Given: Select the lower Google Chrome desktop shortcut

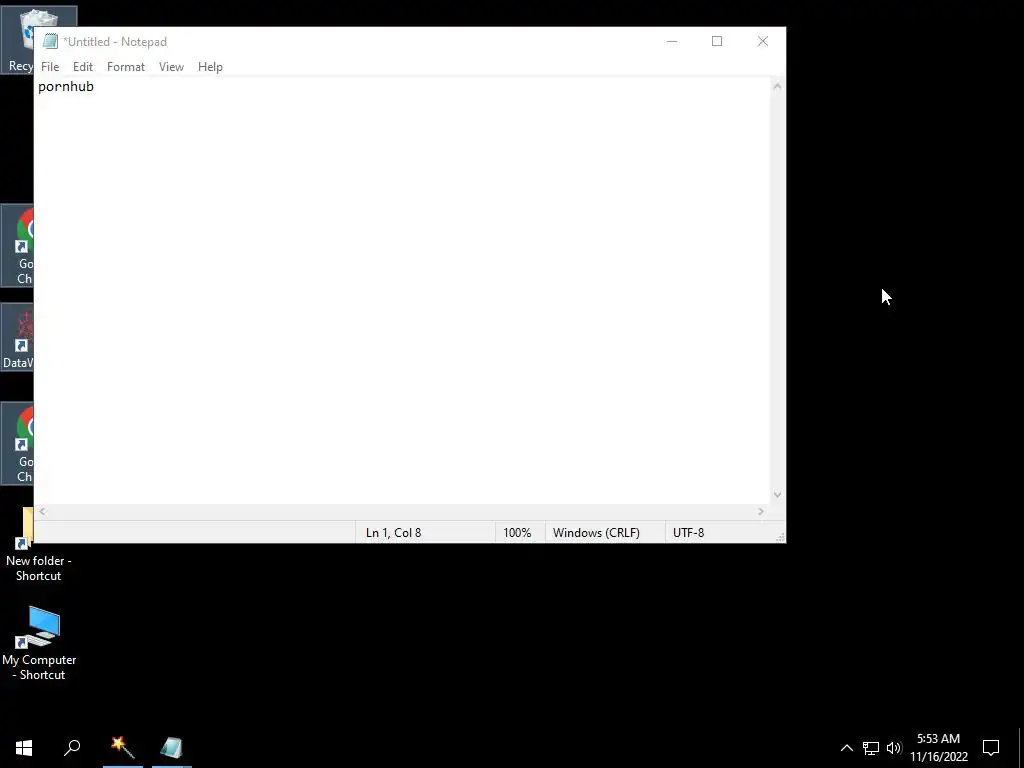Looking at the screenshot, I should tap(18, 443).
